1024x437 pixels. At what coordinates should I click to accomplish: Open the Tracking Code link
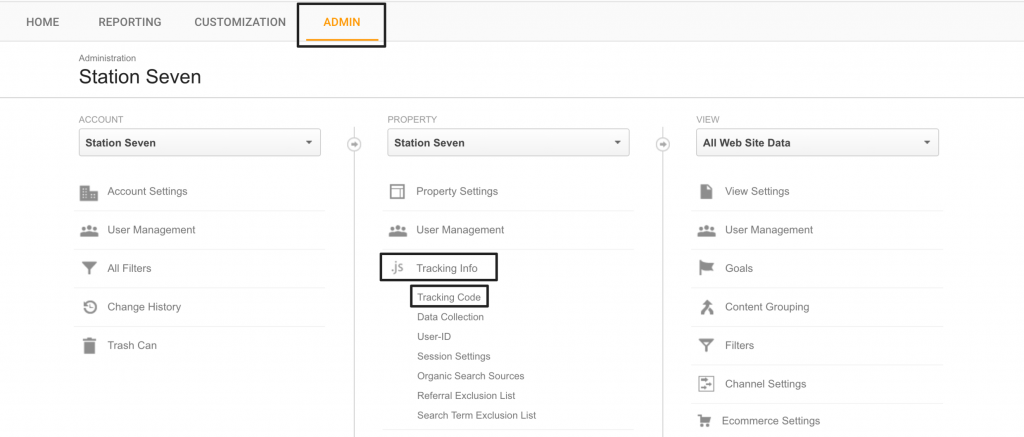pyautogui.click(x=449, y=297)
